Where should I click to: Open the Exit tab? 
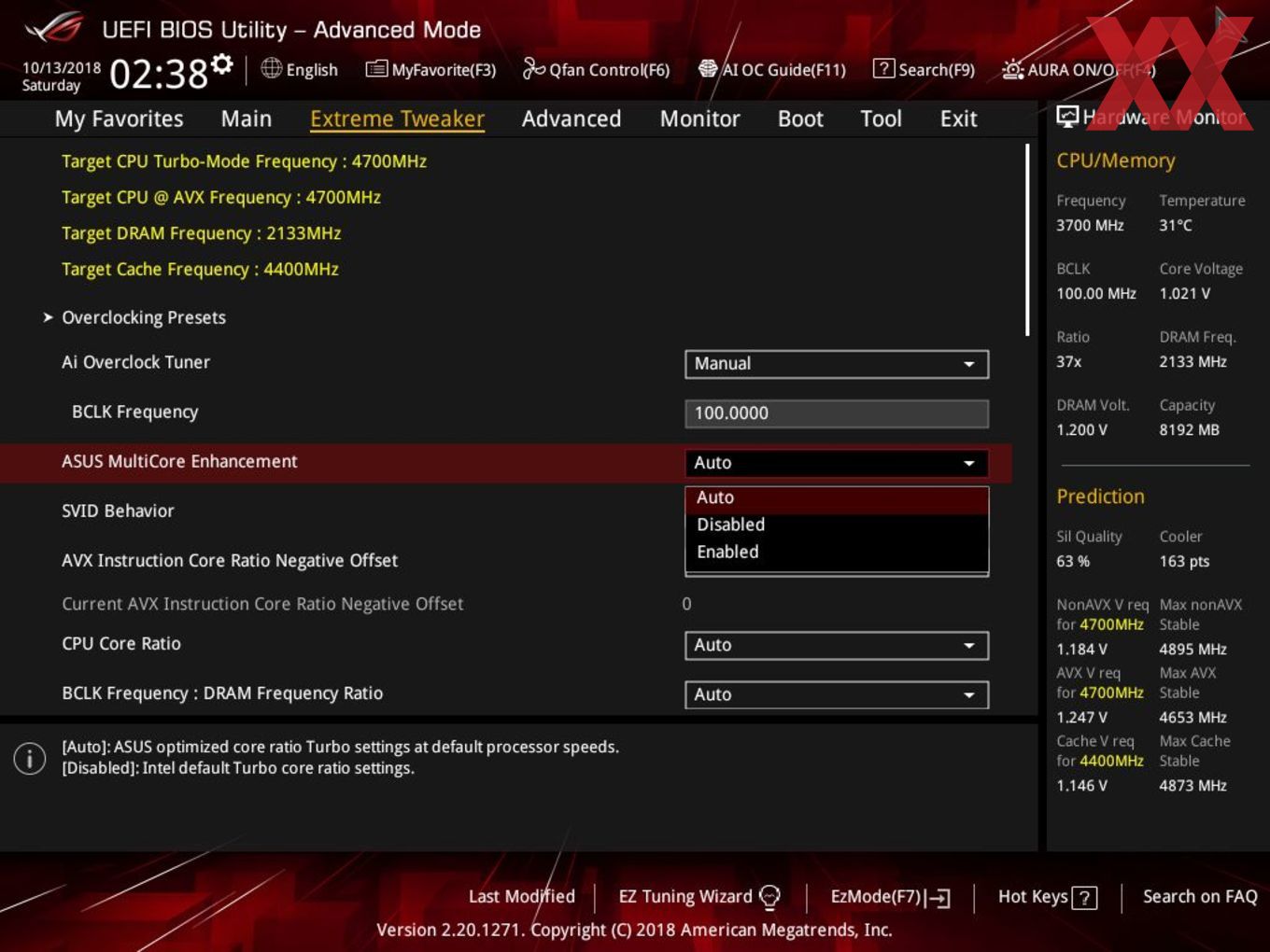point(958,119)
